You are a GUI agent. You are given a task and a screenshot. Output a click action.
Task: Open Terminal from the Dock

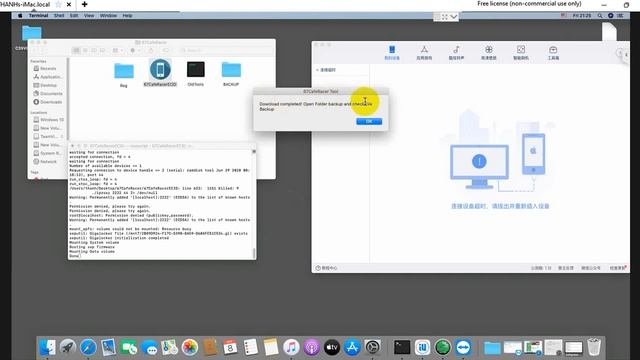402,347
